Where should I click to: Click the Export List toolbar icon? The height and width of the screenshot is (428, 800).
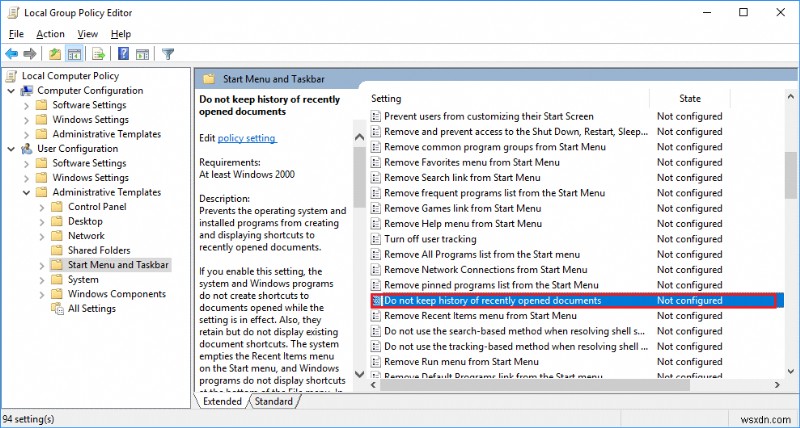(x=98, y=54)
